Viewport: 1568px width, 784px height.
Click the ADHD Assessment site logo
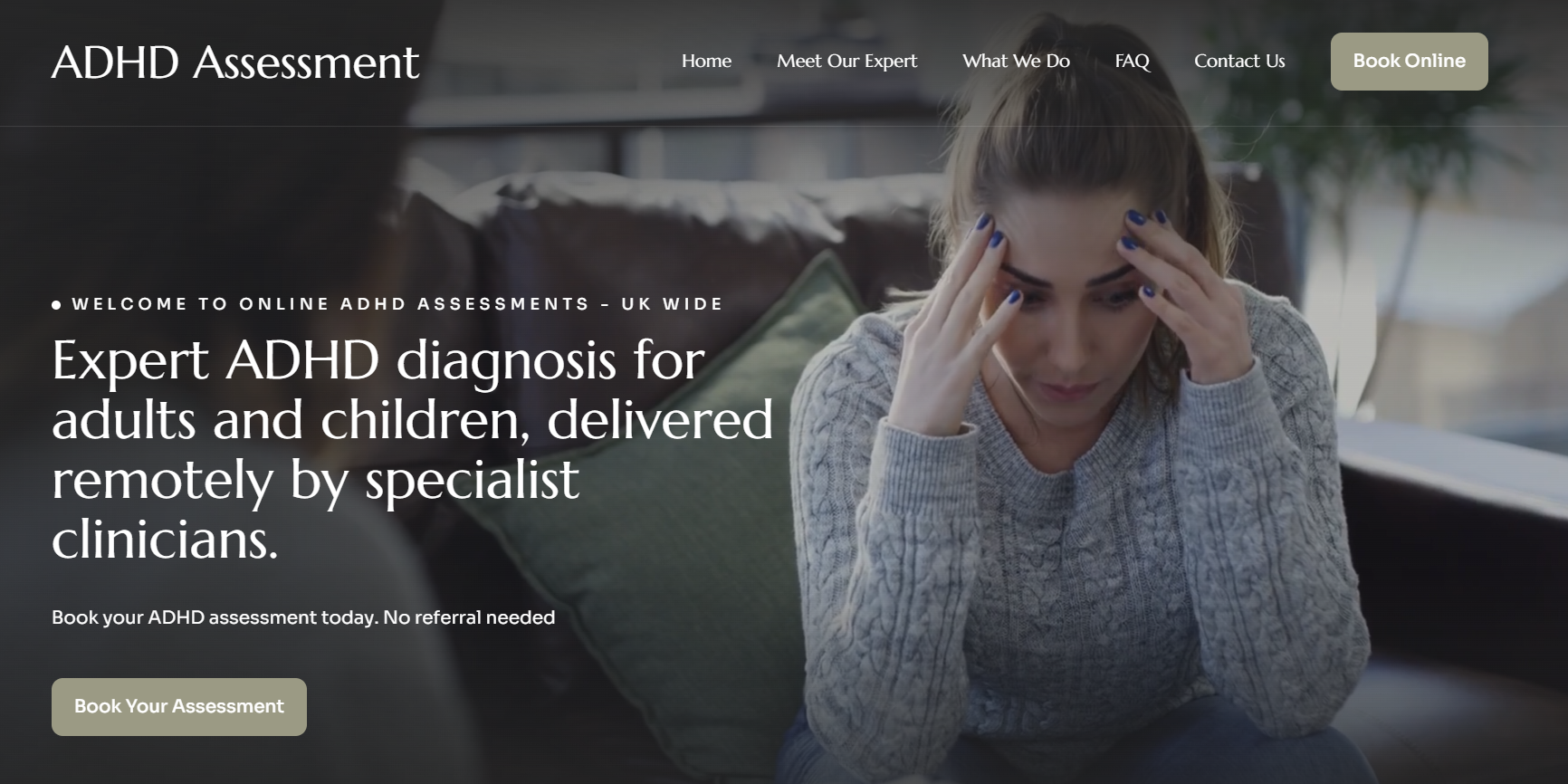click(x=235, y=62)
